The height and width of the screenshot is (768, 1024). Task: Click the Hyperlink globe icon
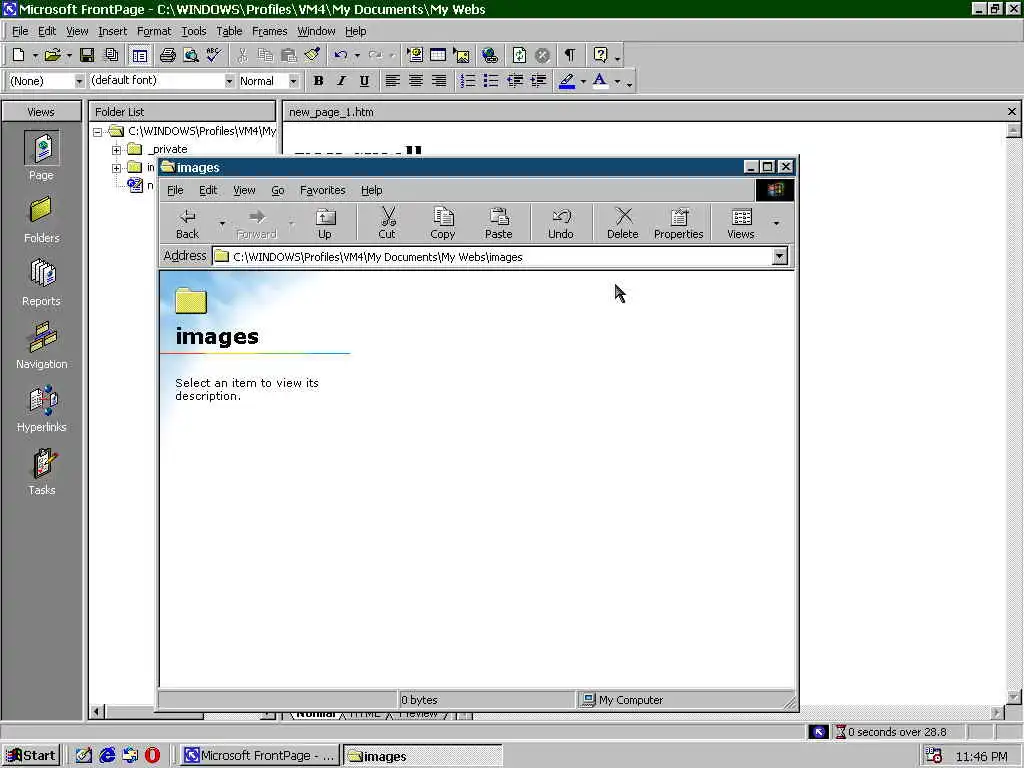pos(490,56)
